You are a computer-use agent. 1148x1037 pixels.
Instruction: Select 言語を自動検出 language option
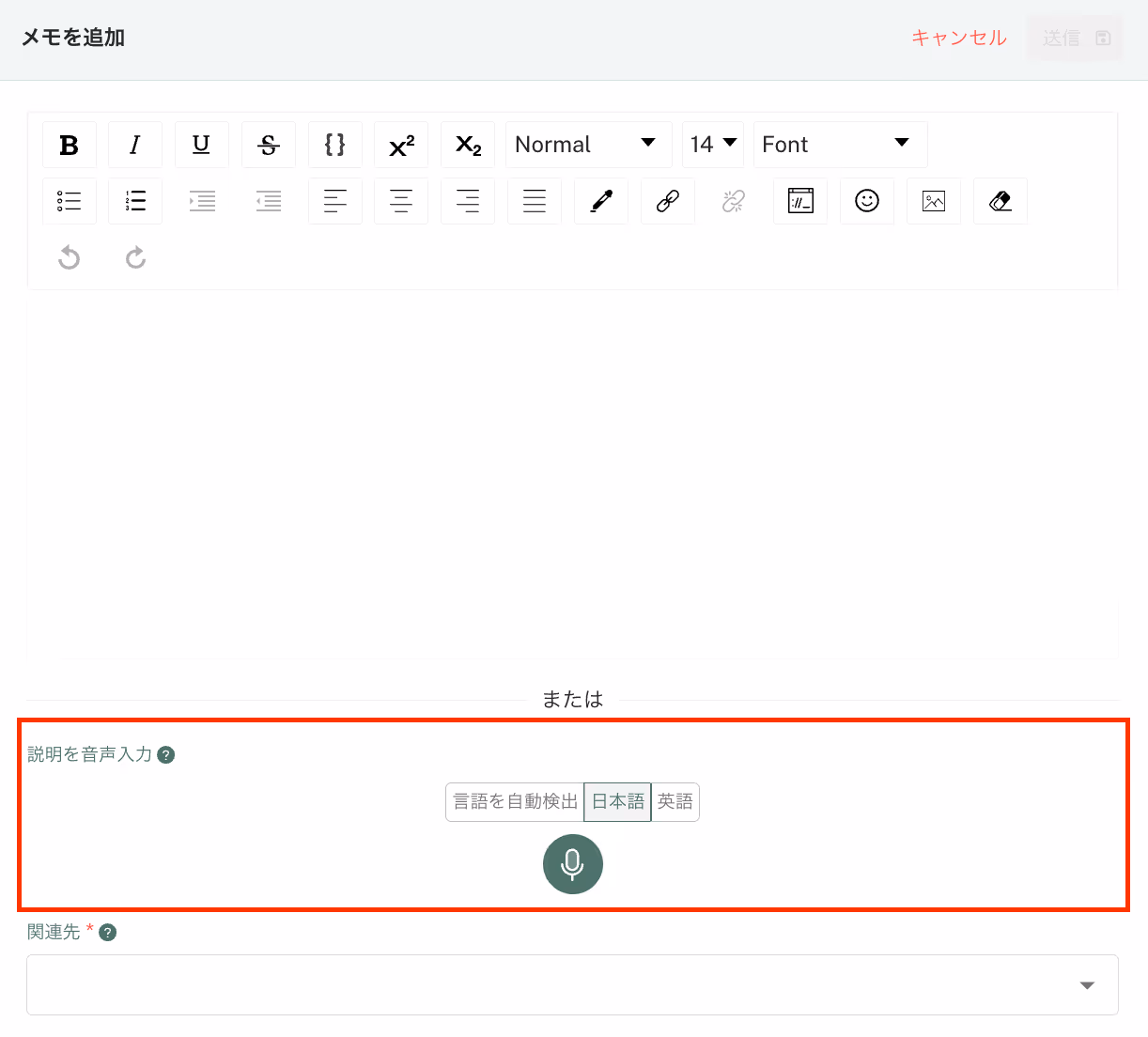515,802
